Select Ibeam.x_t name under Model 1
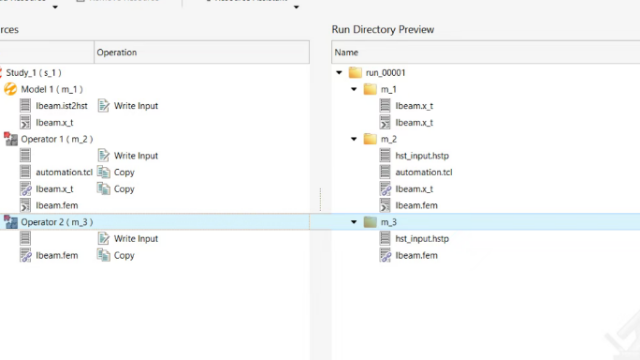 54,123
